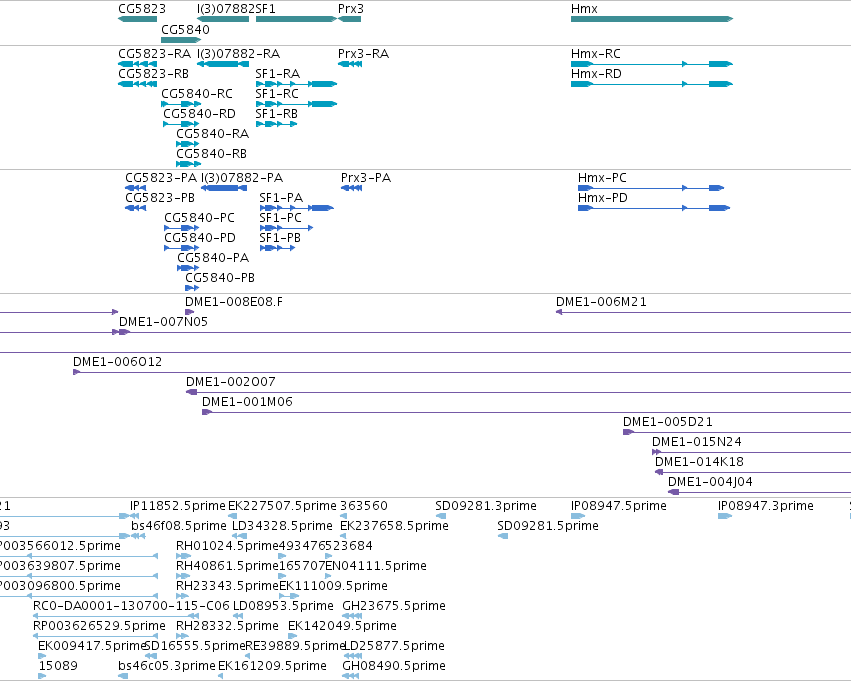Select EST RH01024.5prime
This screenshot has height=681, width=851.
183,557
